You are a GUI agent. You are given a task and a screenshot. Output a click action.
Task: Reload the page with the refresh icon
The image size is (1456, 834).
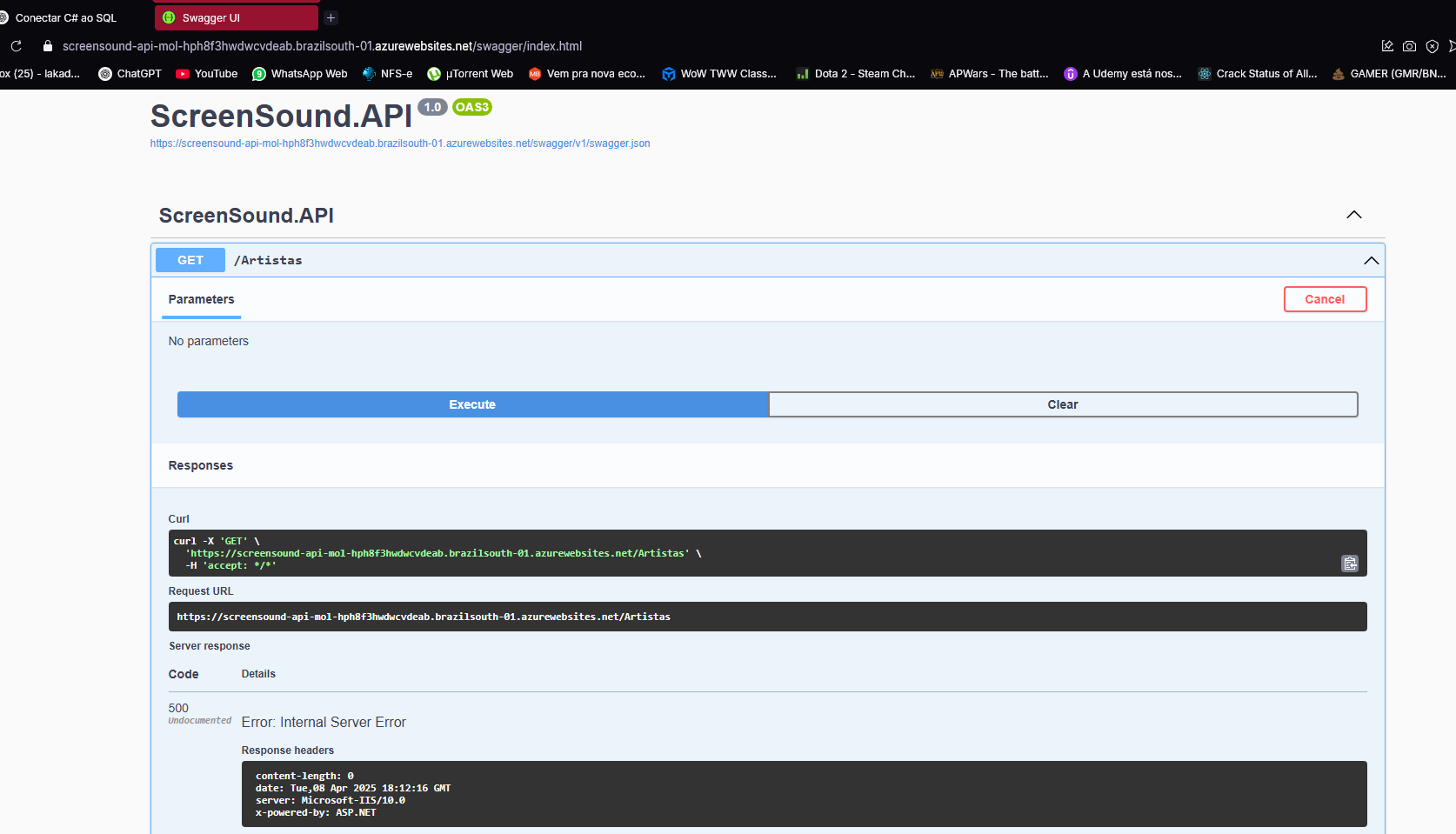(16, 46)
